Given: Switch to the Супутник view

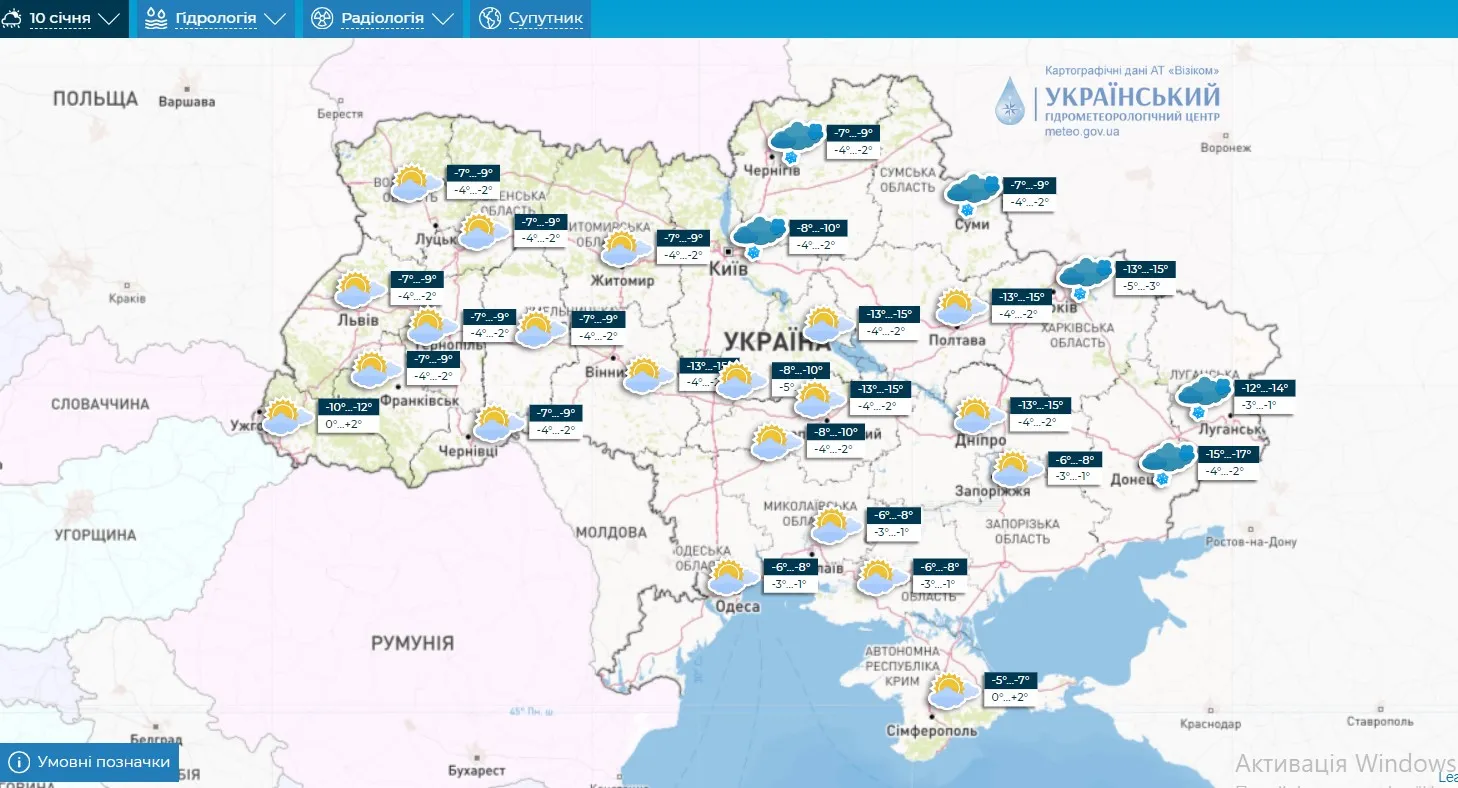Looking at the screenshot, I should coord(531,19).
